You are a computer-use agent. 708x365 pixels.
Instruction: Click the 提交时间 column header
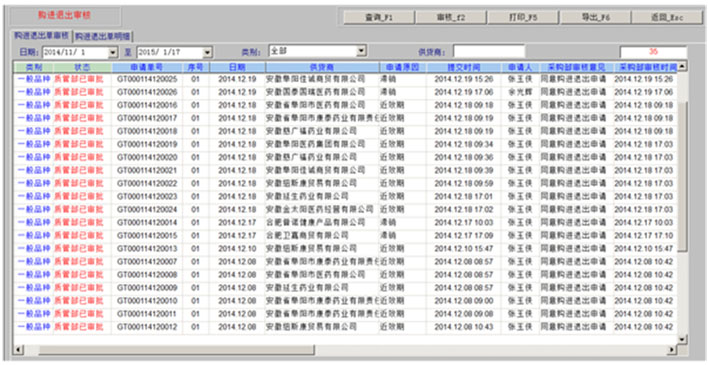tap(464, 67)
